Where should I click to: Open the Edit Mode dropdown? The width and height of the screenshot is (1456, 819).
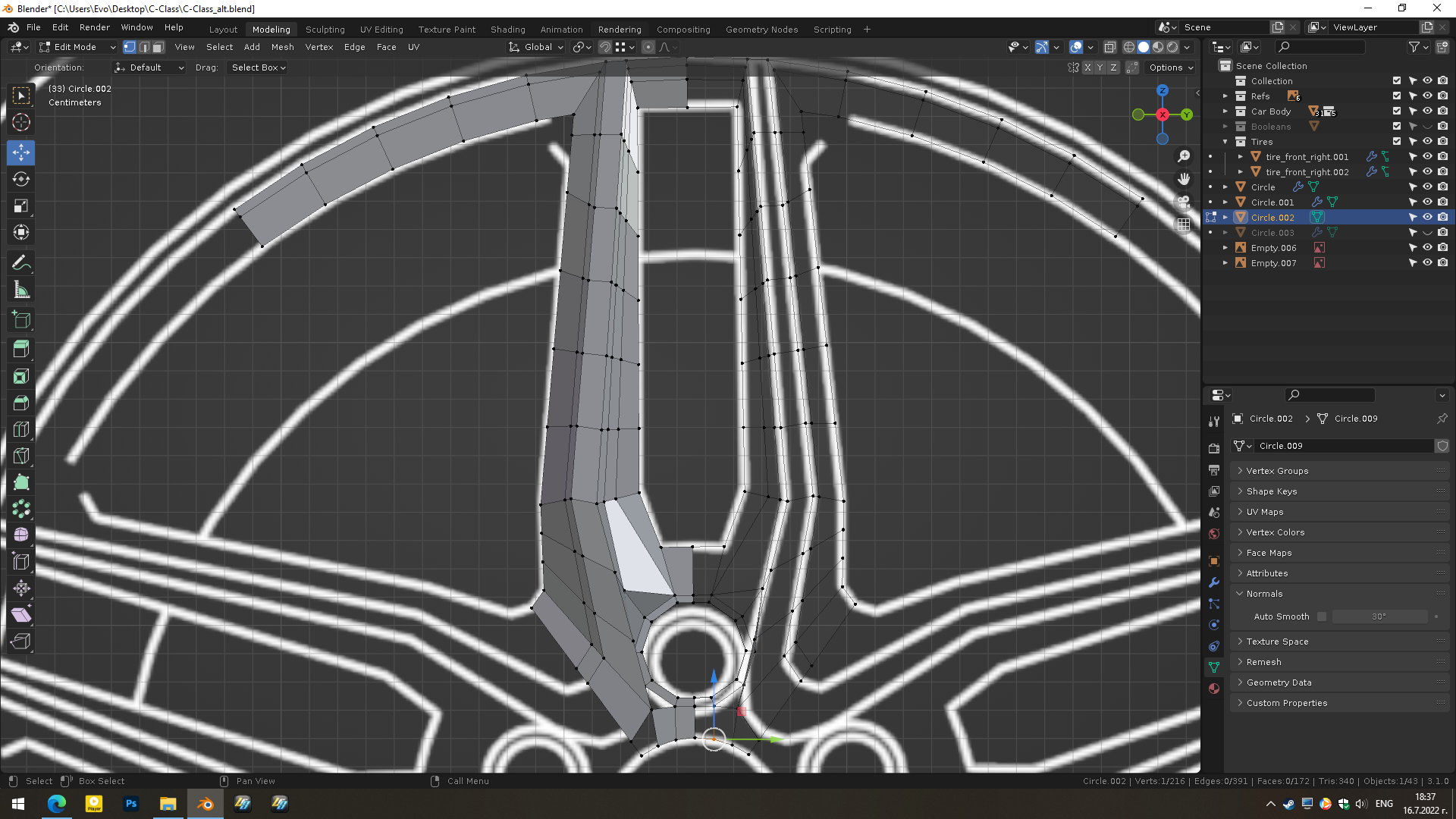[77, 47]
